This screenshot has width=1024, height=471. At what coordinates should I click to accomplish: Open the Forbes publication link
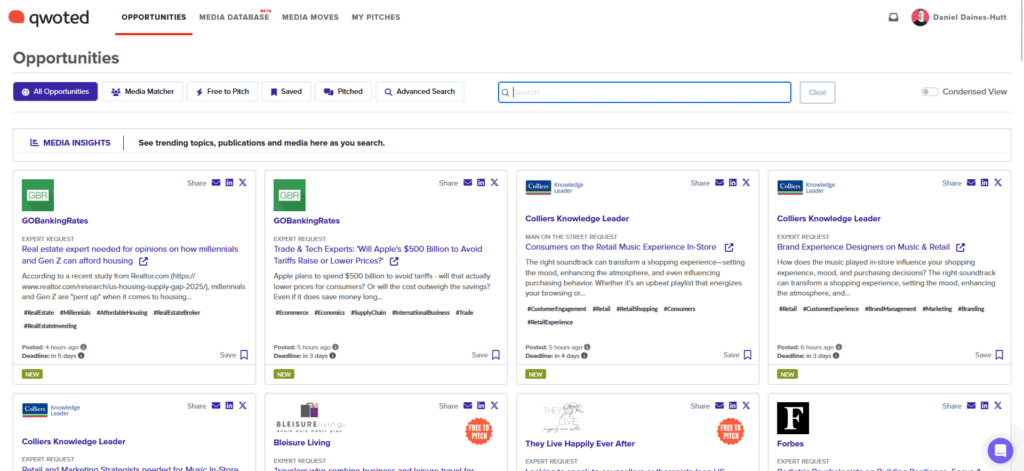[791, 444]
